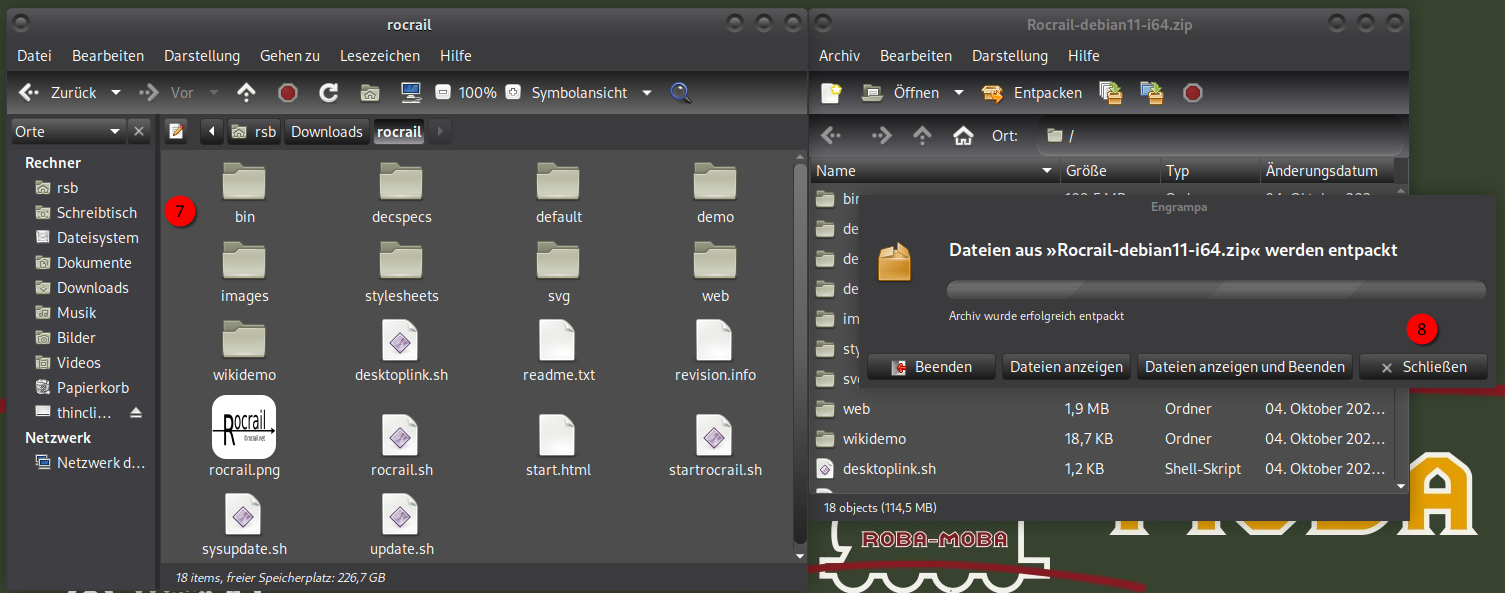Click the add folder to archive icon
This screenshot has height=593, width=1505.
[1151, 93]
